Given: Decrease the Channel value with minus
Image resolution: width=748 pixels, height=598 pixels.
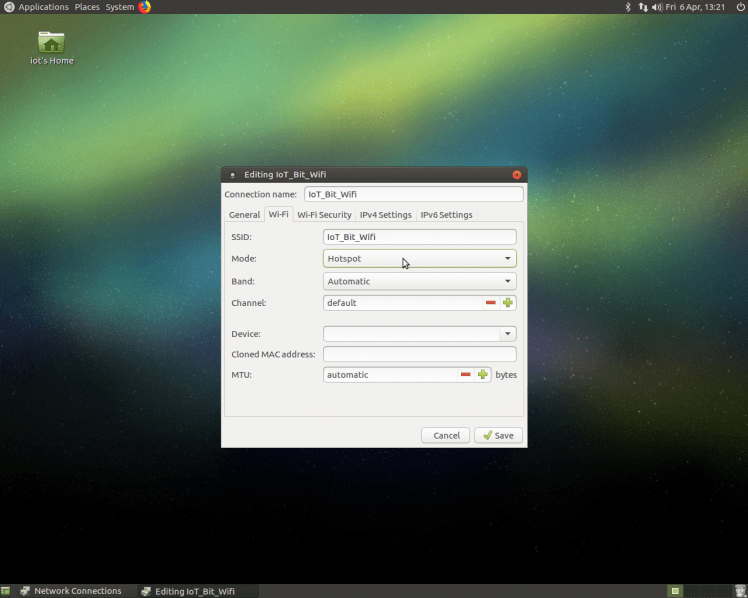Looking at the screenshot, I should [x=491, y=303].
